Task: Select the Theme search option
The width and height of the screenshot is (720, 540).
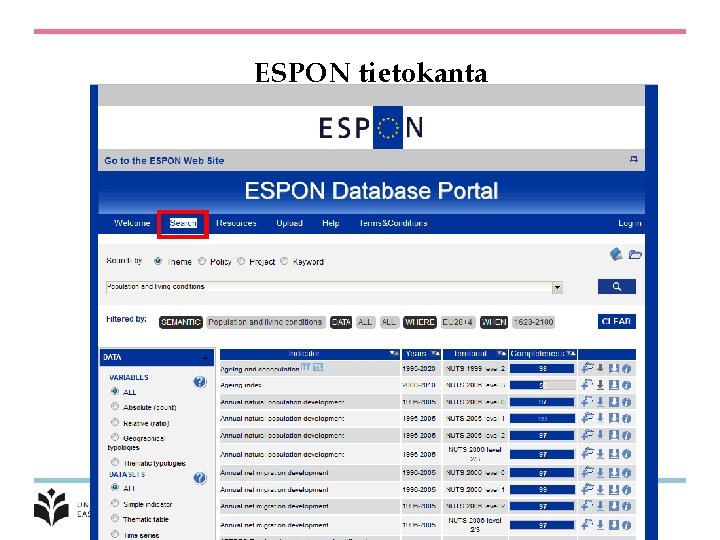Action: pos(158,261)
